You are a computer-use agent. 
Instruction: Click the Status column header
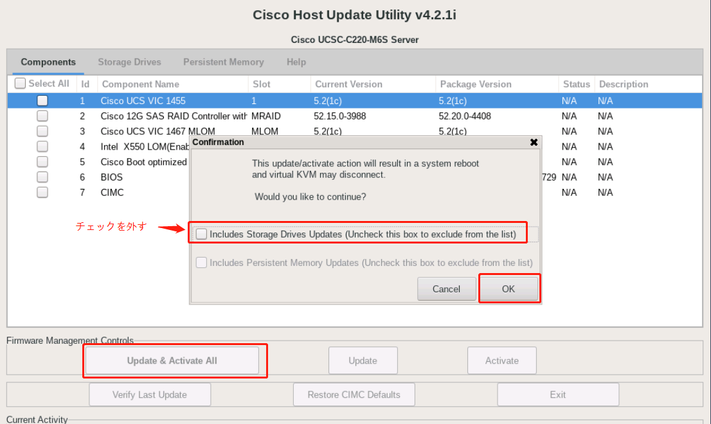[x=576, y=84]
